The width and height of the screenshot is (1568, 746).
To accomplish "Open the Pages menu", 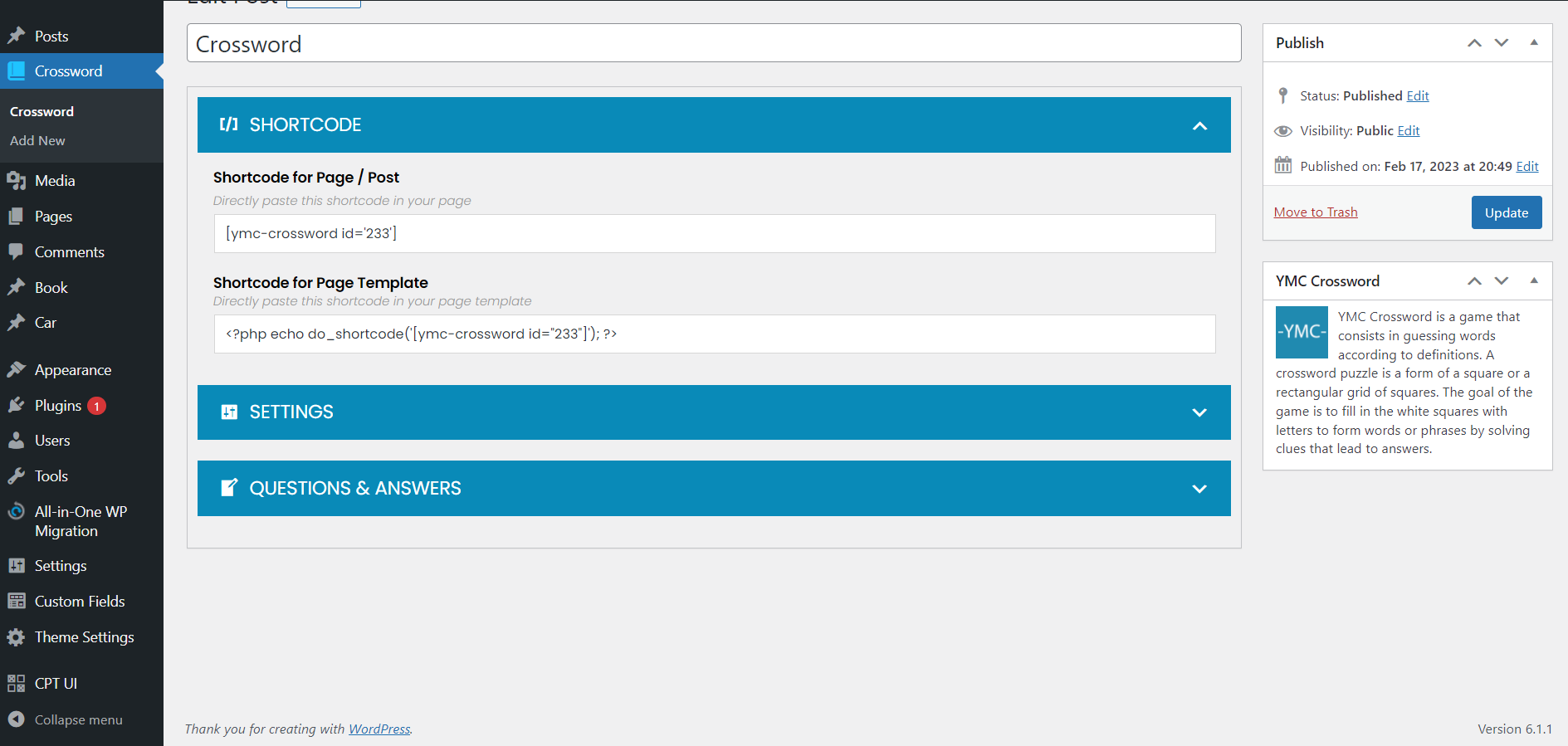I will [81, 217].
